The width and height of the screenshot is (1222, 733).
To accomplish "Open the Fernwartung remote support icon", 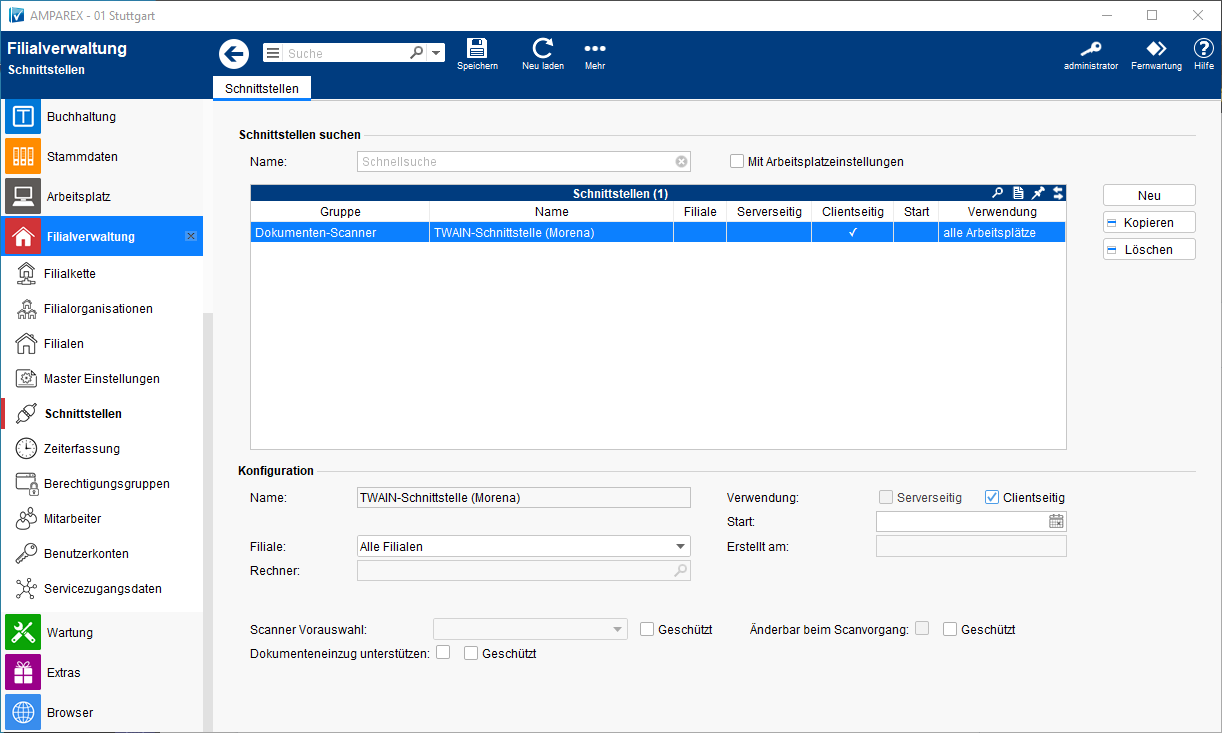I will (1156, 54).
